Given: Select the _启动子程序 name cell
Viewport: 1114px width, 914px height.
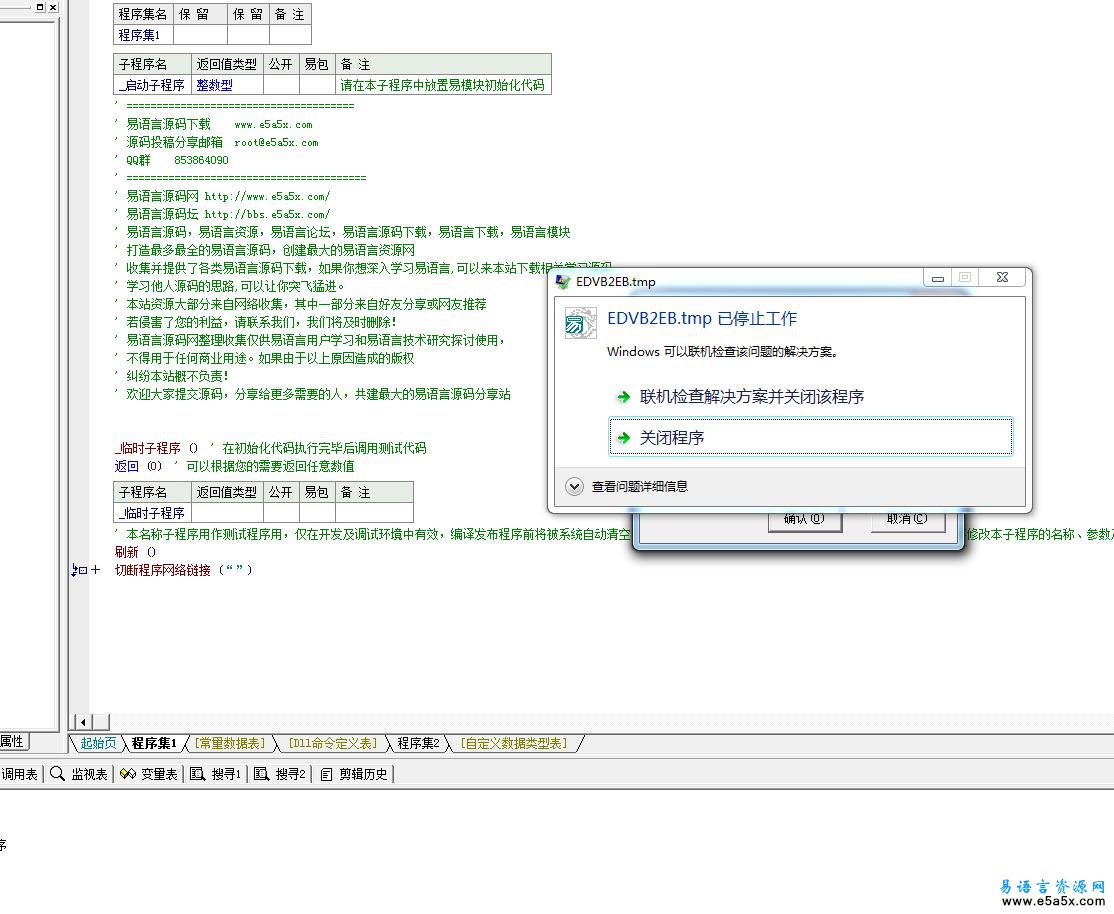Looking at the screenshot, I should 152,85.
